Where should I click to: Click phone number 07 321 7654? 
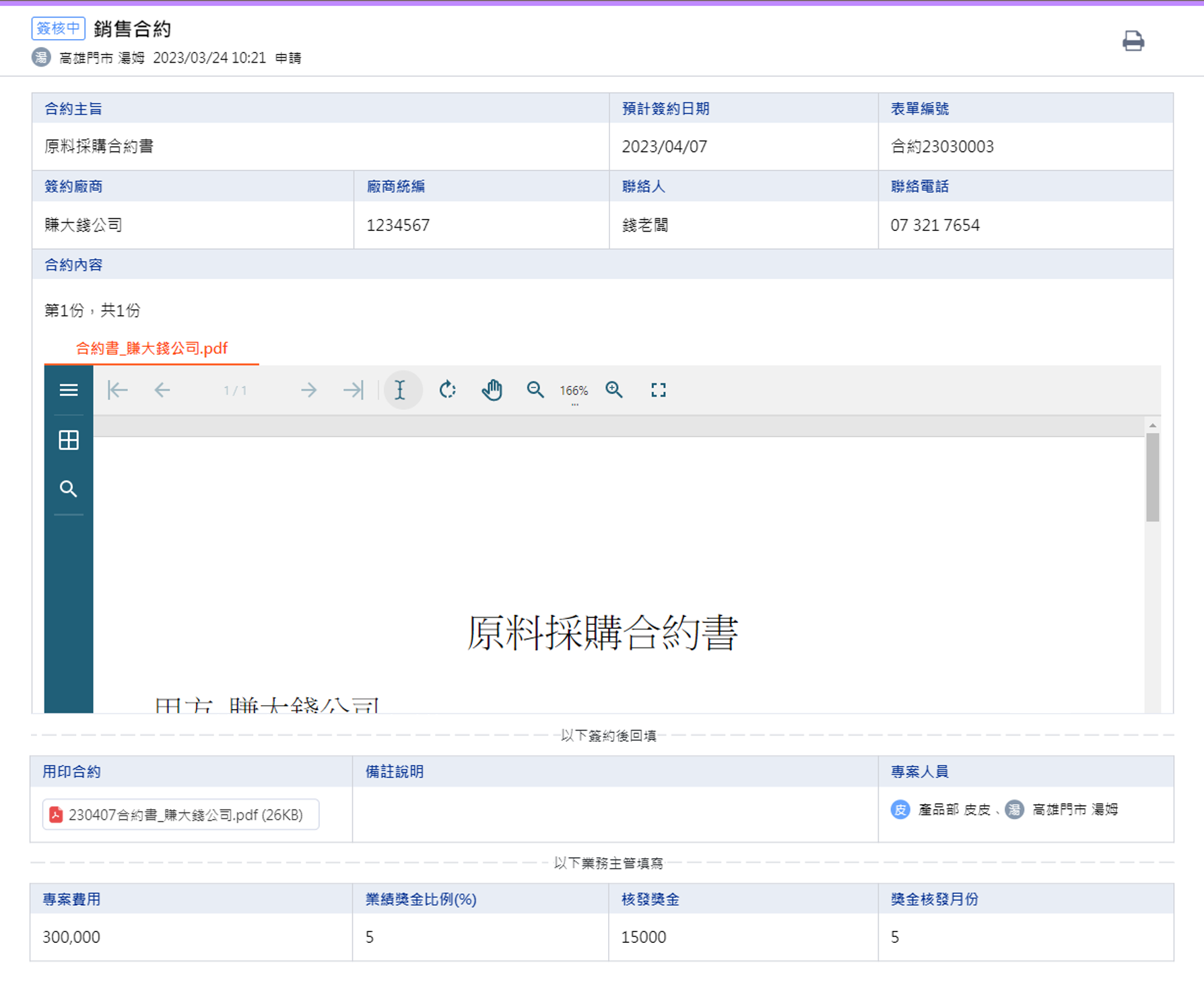[935, 225]
